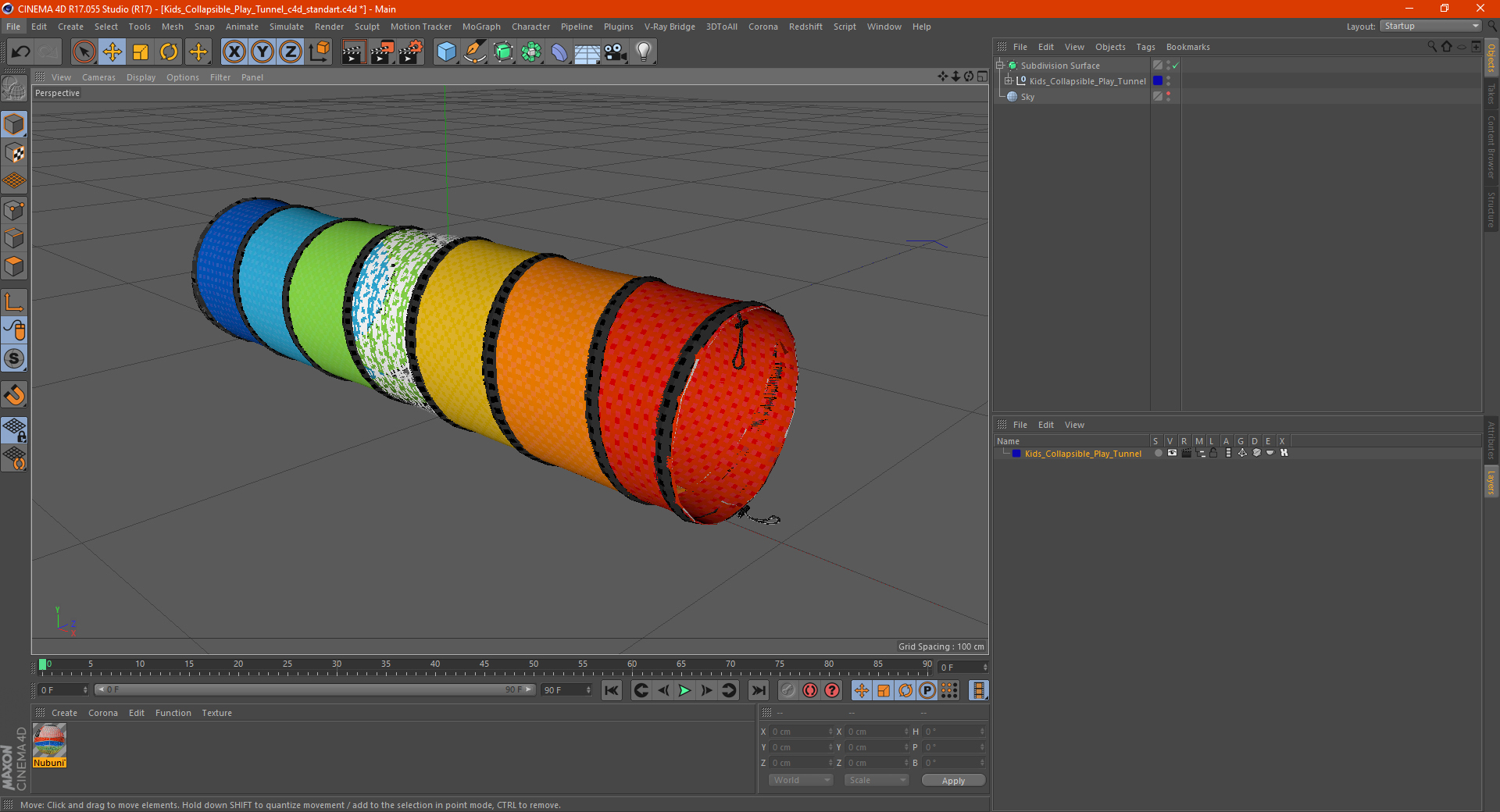This screenshot has height=812, width=1500.
Task: Add a camera object from toolbar
Action: pyautogui.click(x=616, y=52)
